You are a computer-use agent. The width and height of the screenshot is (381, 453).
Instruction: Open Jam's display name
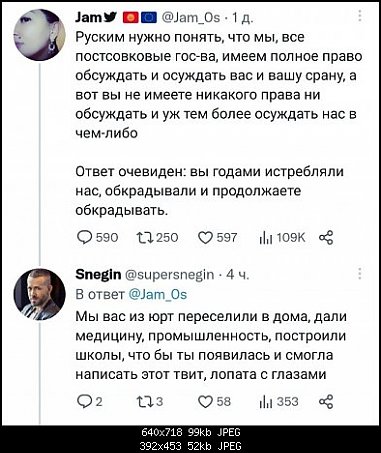point(91,17)
